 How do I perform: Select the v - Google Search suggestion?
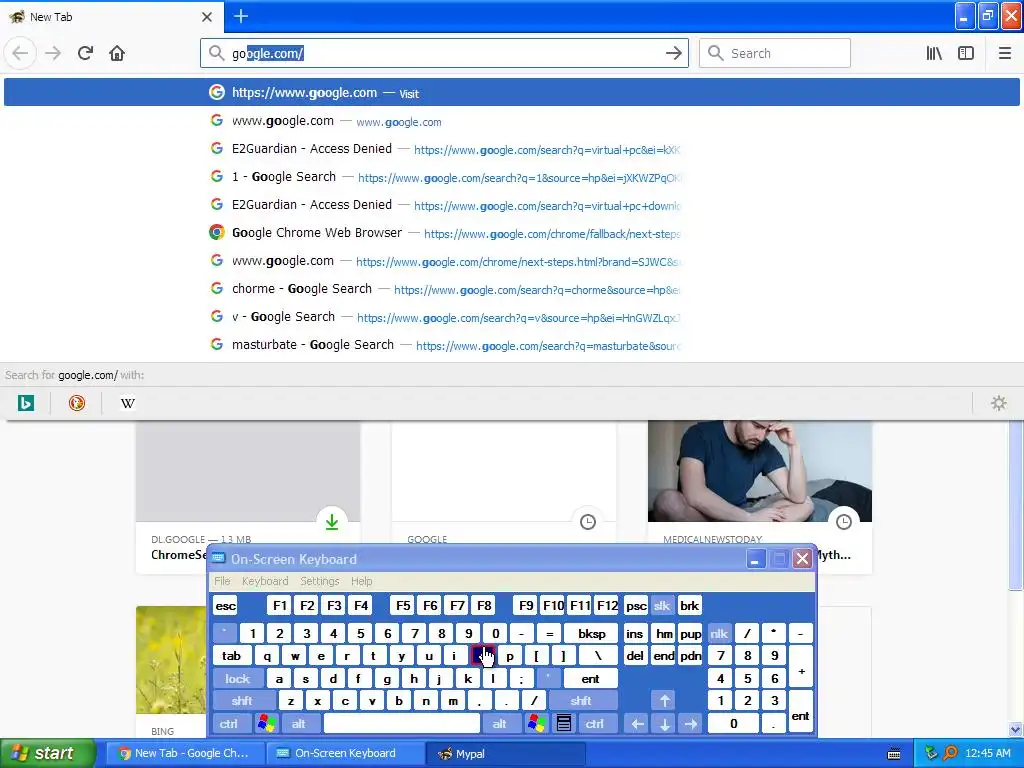pos(511,317)
